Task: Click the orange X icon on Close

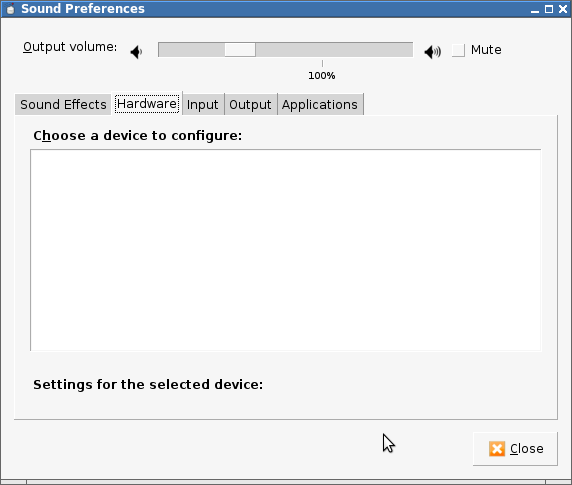Action: coord(497,449)
